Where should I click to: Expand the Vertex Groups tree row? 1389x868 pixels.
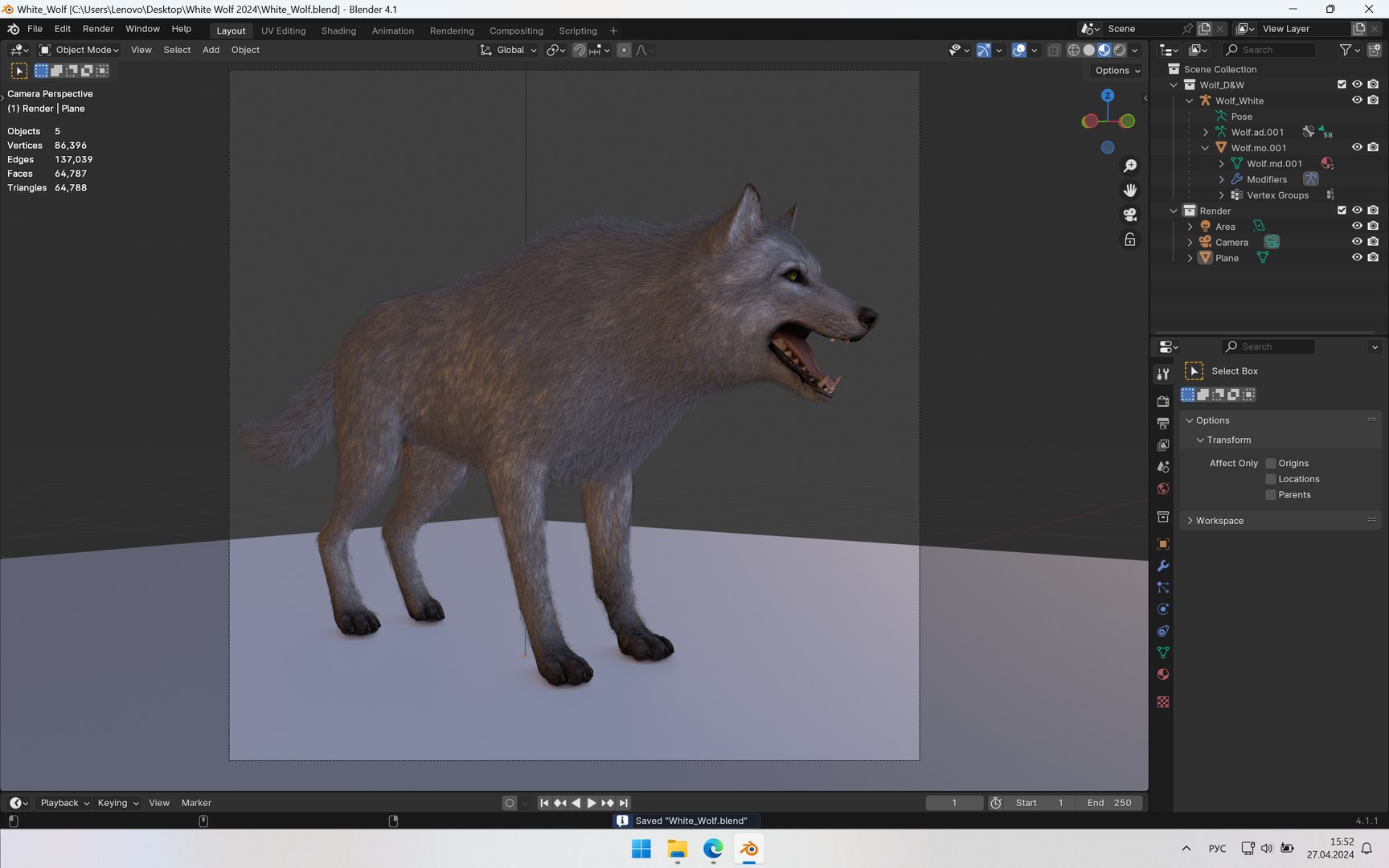[x=1221, y=195]
